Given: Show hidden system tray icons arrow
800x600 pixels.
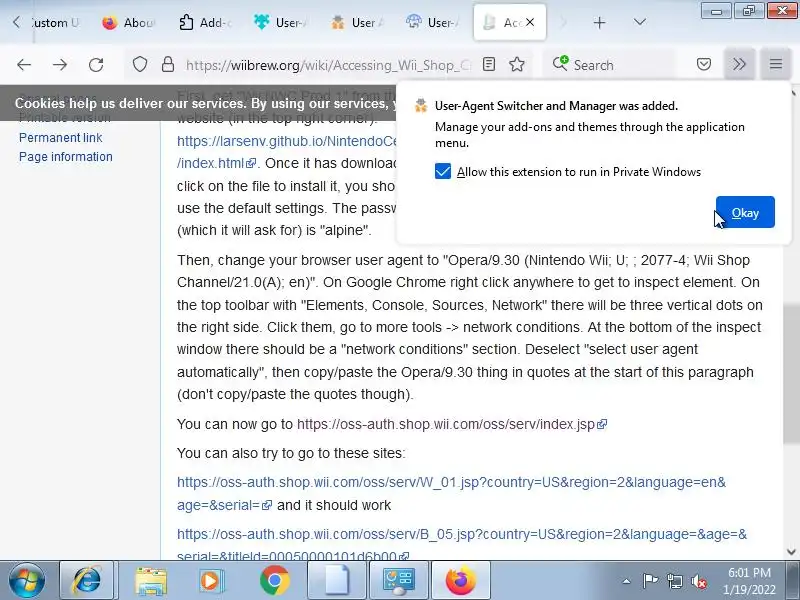Looking at the screenshot, I should [627, 581].
